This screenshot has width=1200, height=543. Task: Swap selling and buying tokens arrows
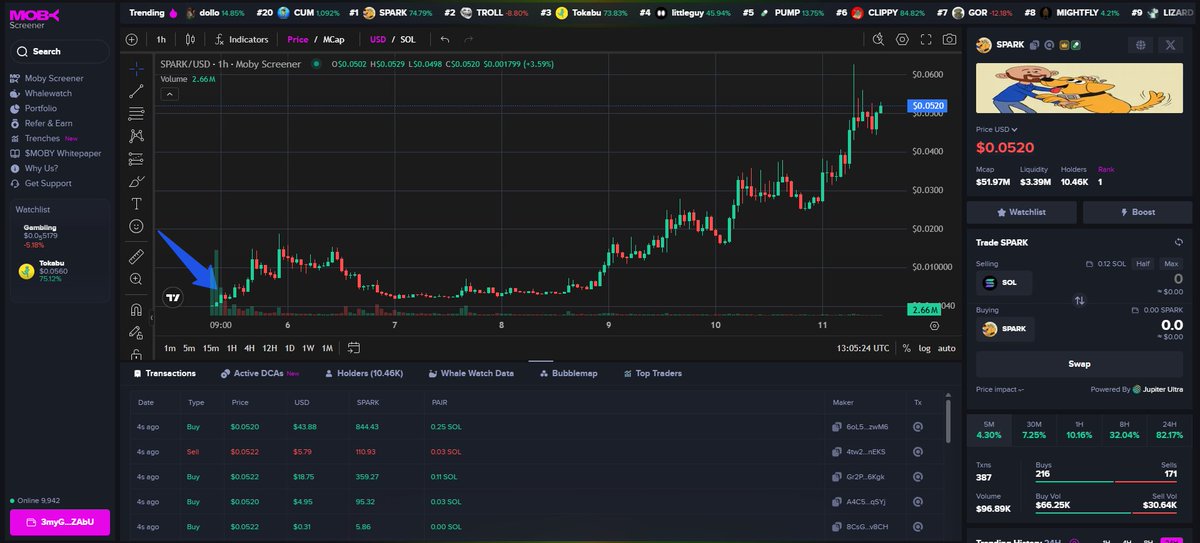1079,300
